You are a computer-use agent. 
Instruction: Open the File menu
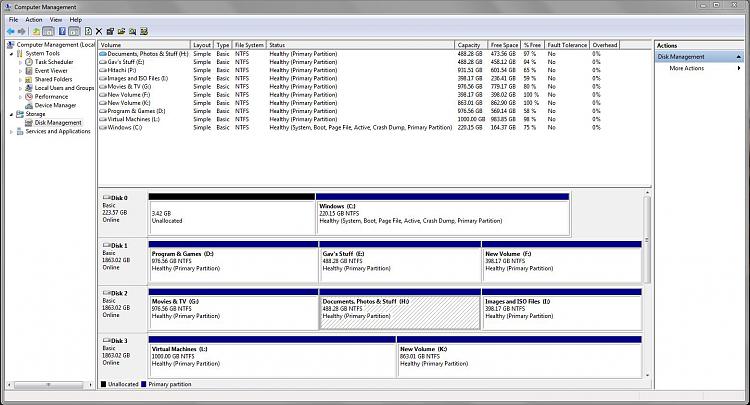click(13, 20)
